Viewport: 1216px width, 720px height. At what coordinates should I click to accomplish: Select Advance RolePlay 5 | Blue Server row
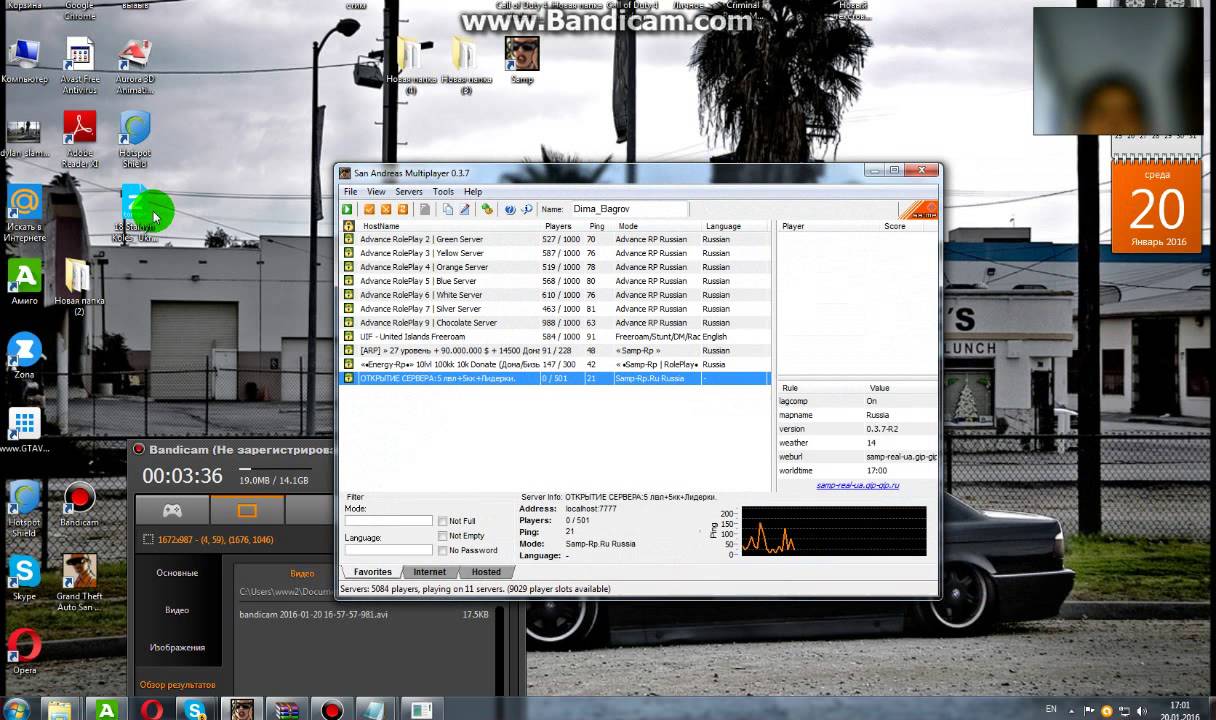[556, 281]
